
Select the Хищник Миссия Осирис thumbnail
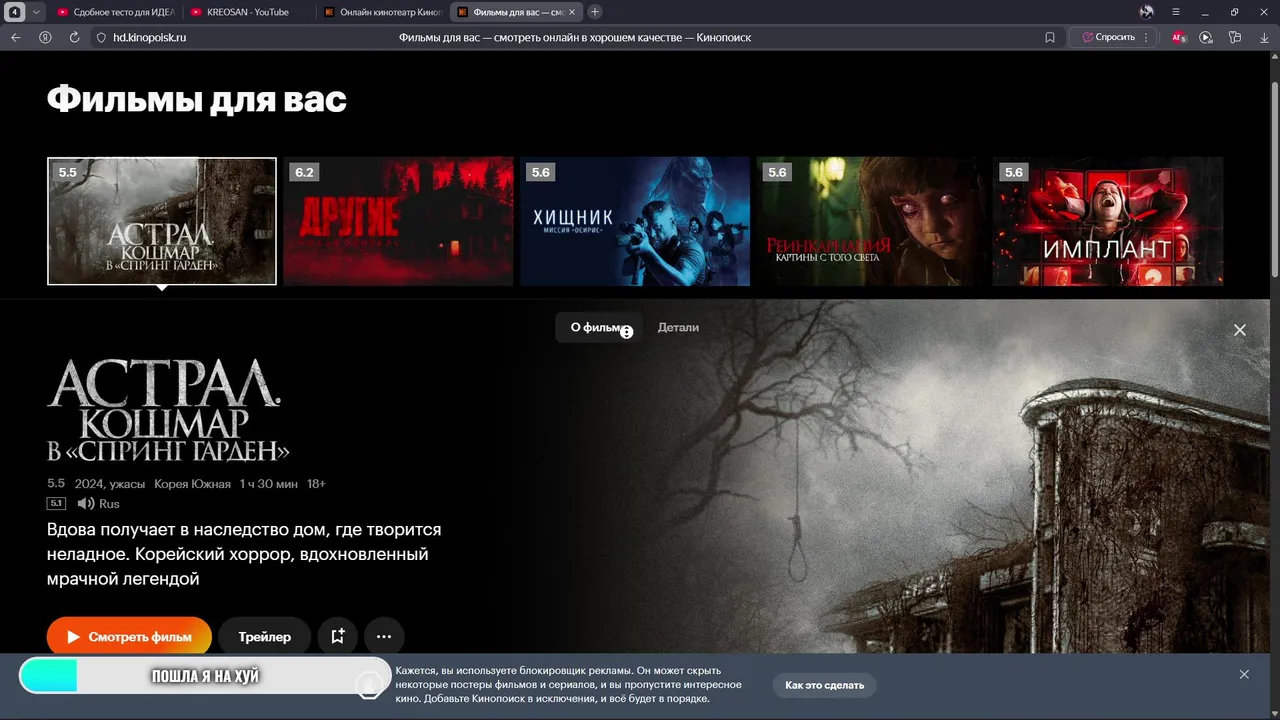(634, 221)
